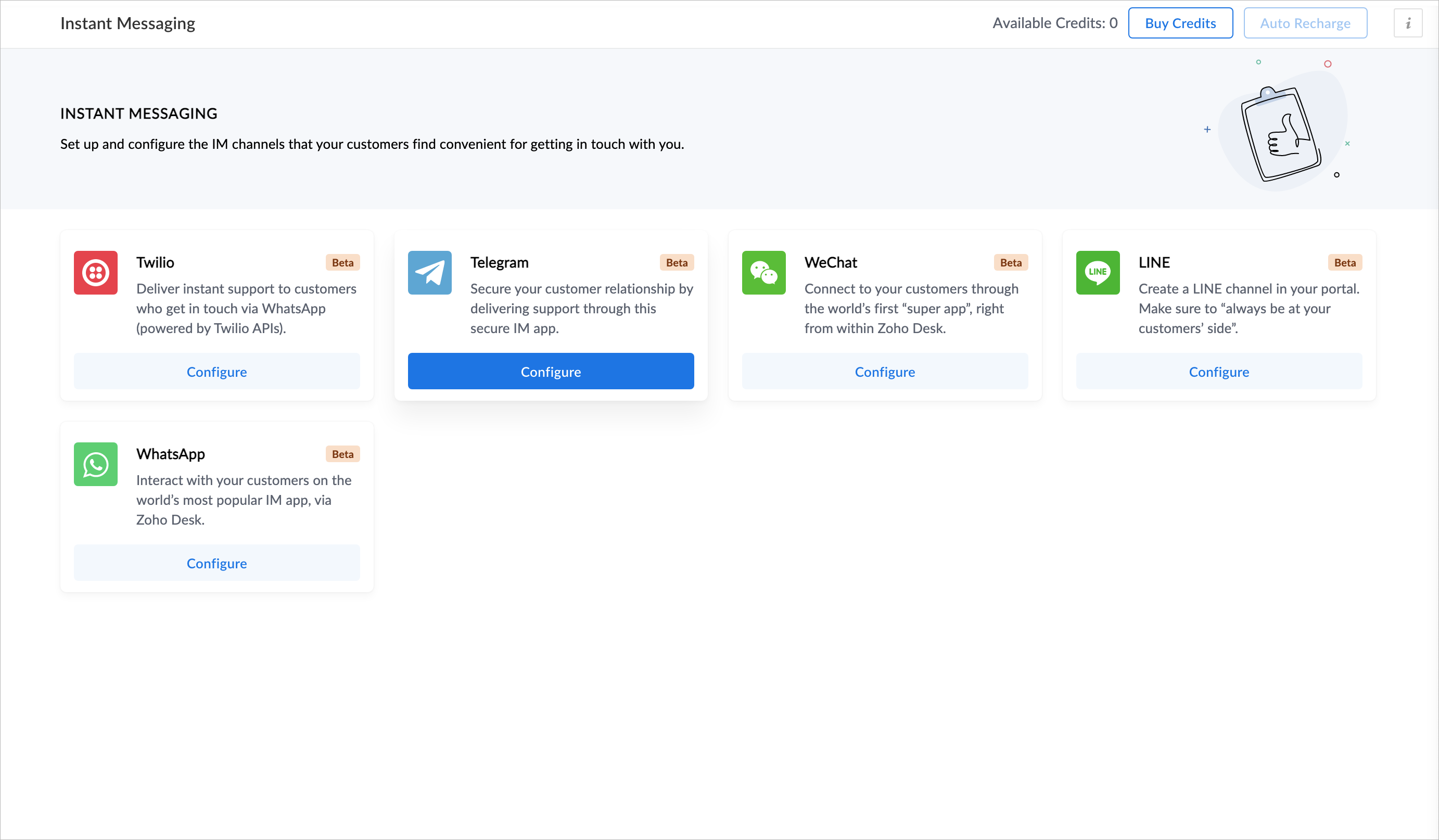The height and width of the screenshot is (840, 1439).
Task: Click the Beta badge on Twilio card
Action: click(342, 262)
